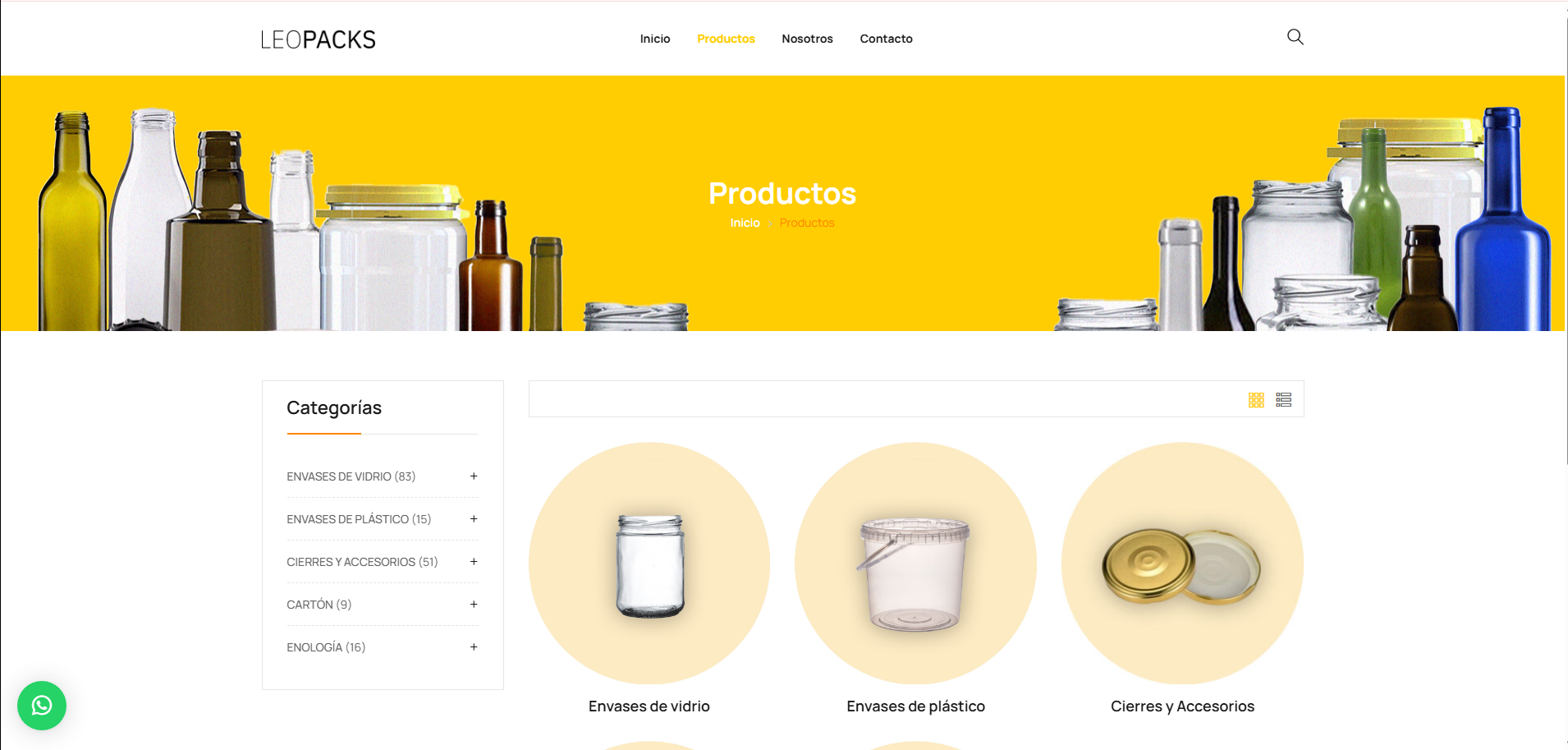
Task: Switch to list view layout
Action: coord(1284,400)
